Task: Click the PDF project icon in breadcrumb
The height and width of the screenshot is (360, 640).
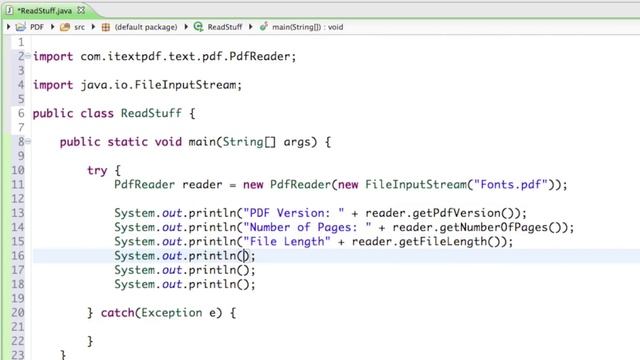Action: point(20,27)
